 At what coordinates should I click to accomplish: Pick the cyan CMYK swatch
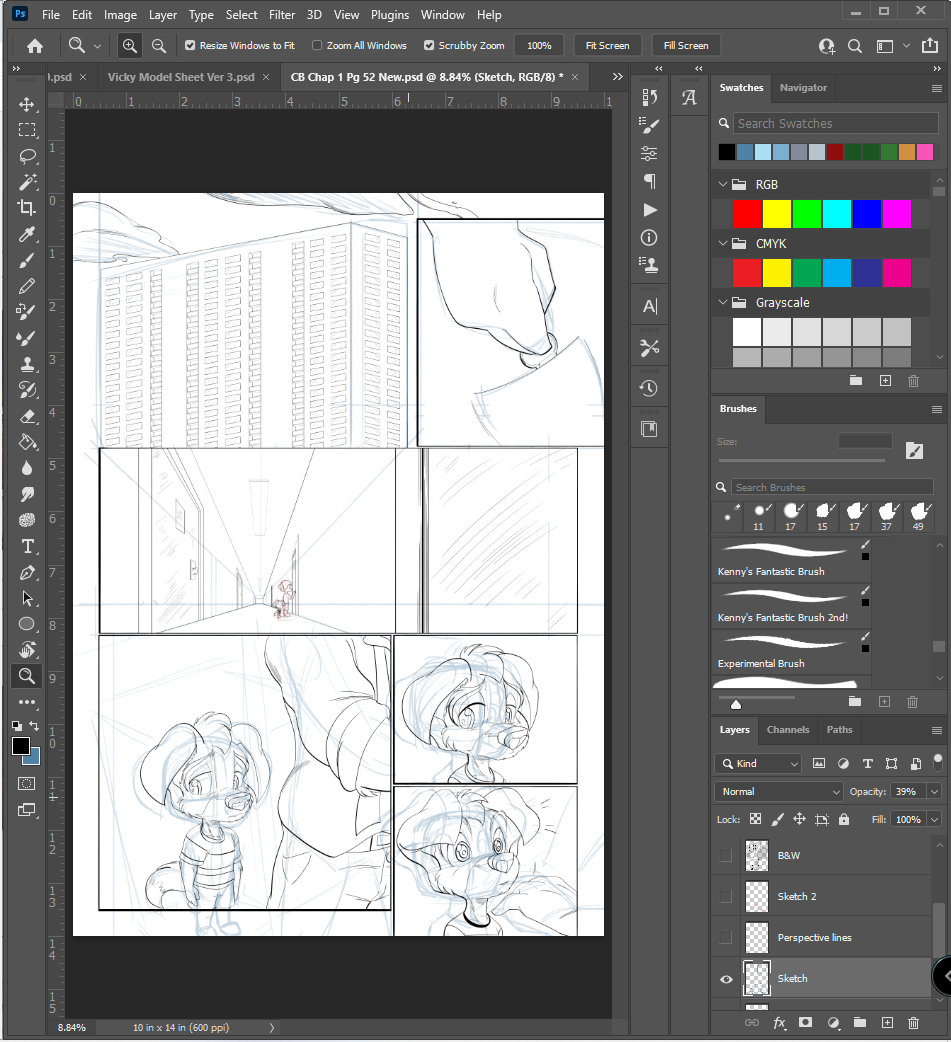(837, 272)
